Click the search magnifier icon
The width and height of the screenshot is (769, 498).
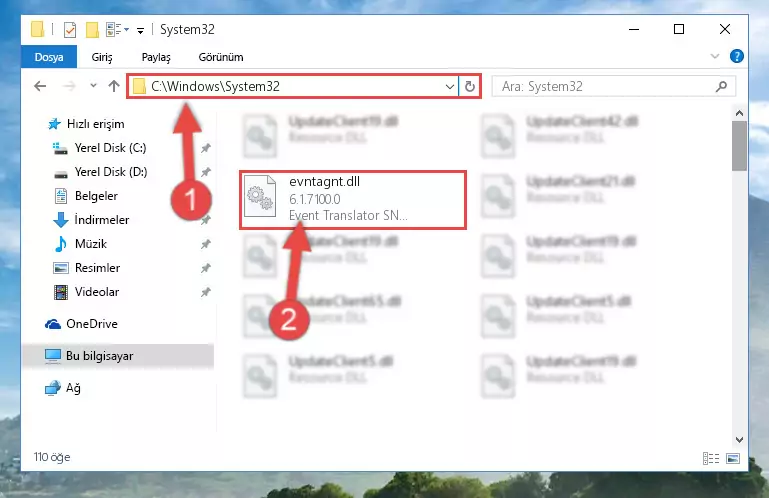pyautogui.click(x=721, y=87)
